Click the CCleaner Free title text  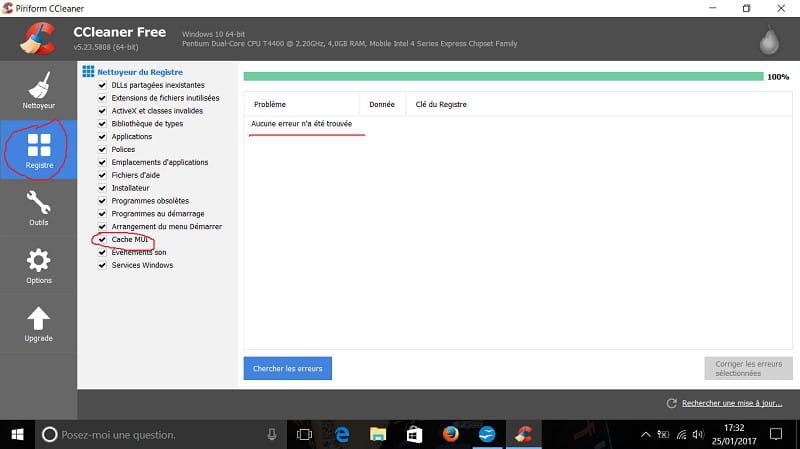coord(119,32)
